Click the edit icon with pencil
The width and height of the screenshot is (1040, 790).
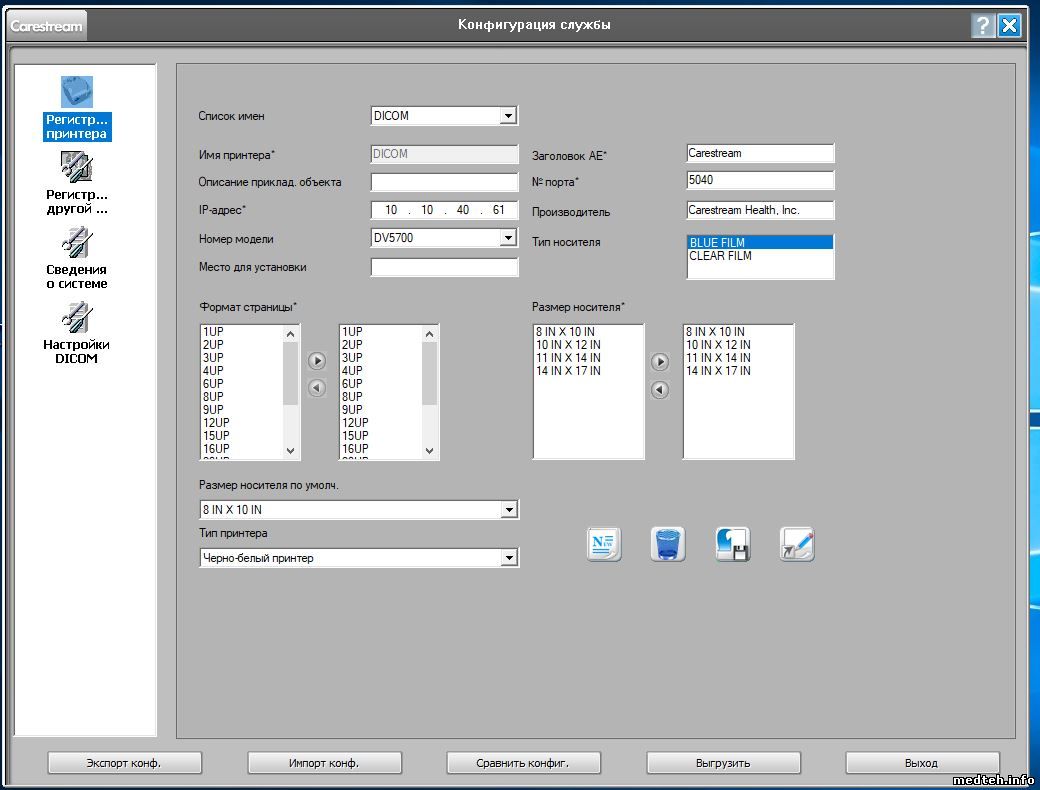[797, 544]
